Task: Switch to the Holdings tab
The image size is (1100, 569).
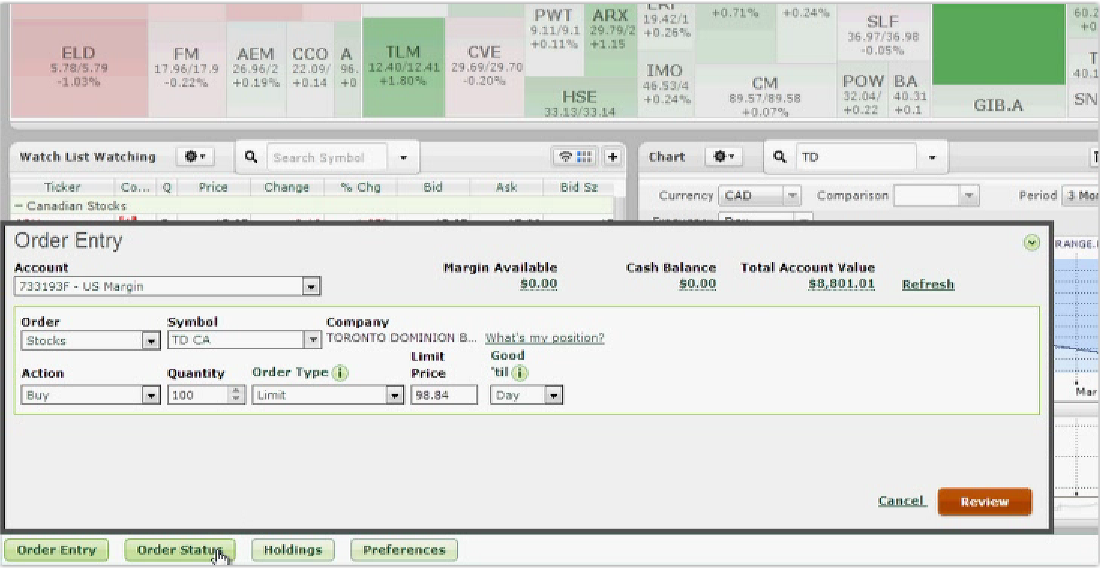Action: [x=293, y=550]
